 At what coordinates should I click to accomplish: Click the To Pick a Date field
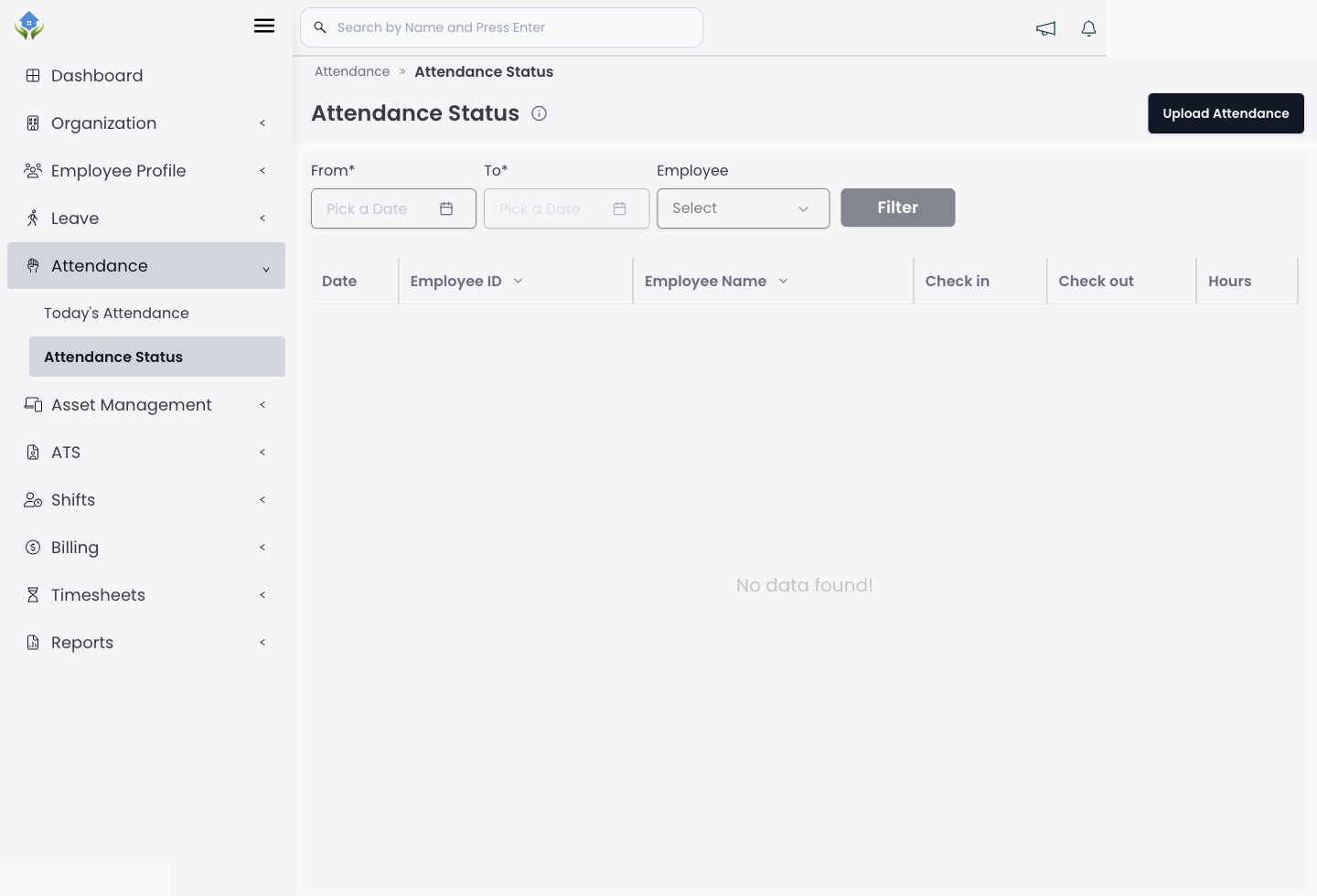click(566, 208)
